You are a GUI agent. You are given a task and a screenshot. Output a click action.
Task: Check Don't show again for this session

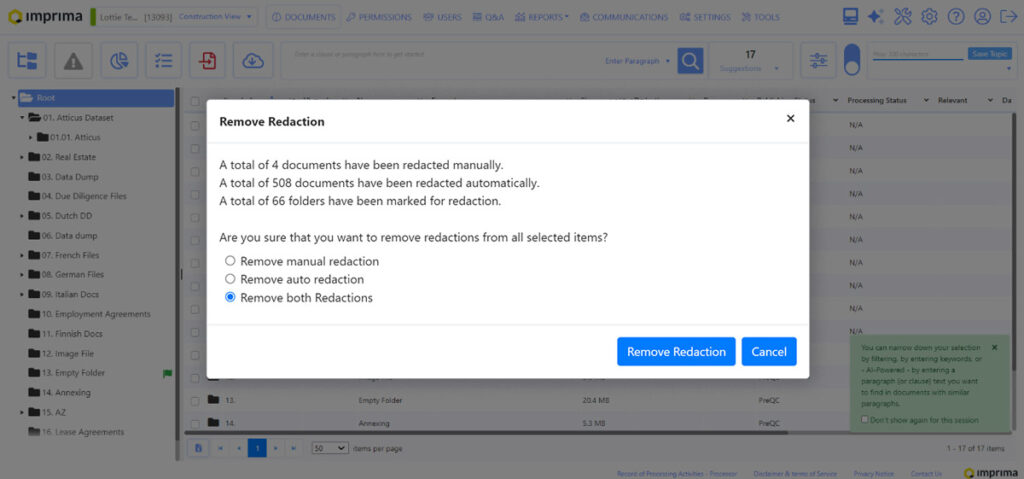pos(865,420)
